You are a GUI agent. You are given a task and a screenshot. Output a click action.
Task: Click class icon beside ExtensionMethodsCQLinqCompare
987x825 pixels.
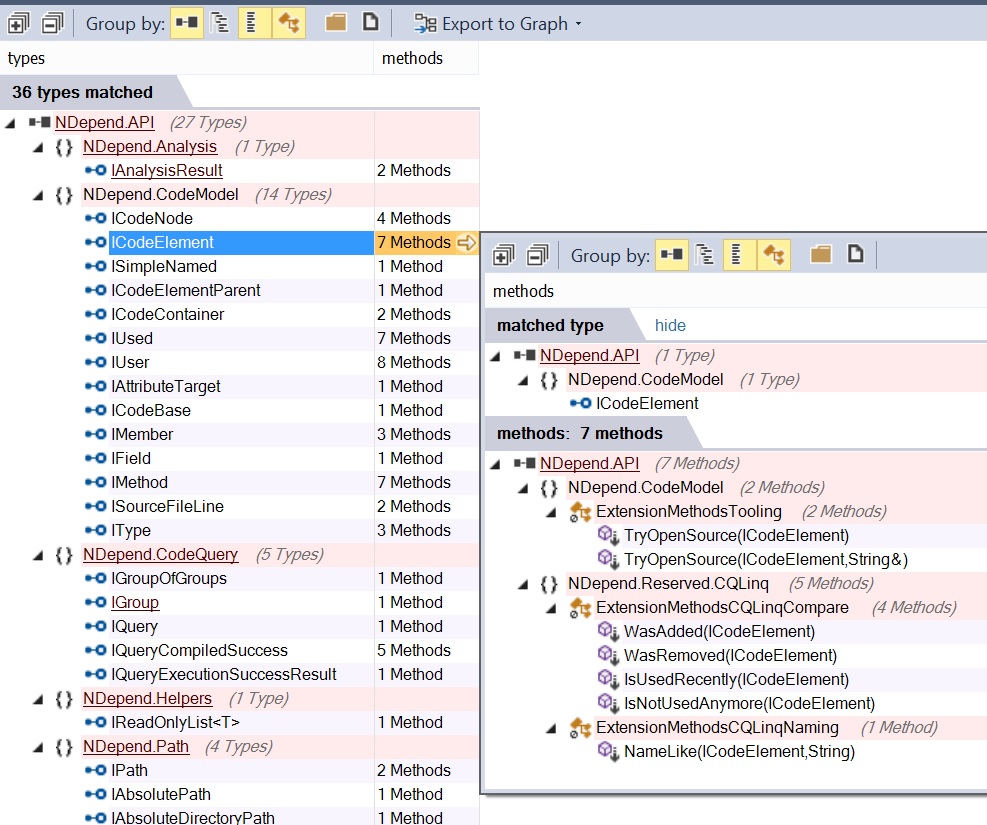[580, 608]
